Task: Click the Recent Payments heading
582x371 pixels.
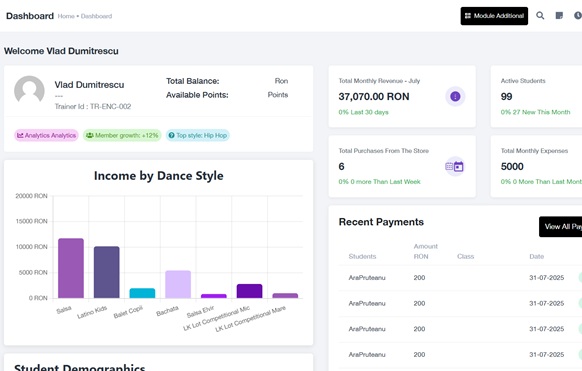Action: click(381, 222)
